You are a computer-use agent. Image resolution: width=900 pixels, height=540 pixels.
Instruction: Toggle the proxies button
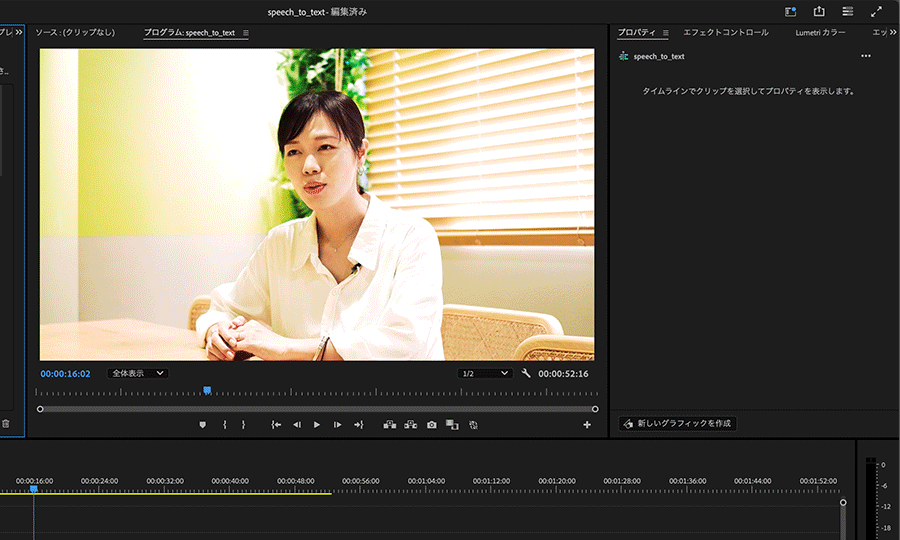(473, 425)
